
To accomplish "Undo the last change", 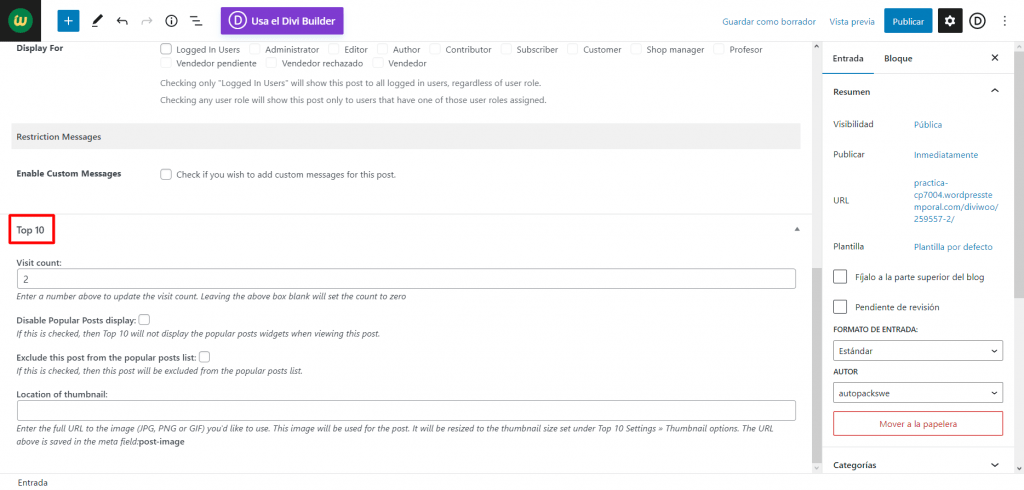I will 122,21.
